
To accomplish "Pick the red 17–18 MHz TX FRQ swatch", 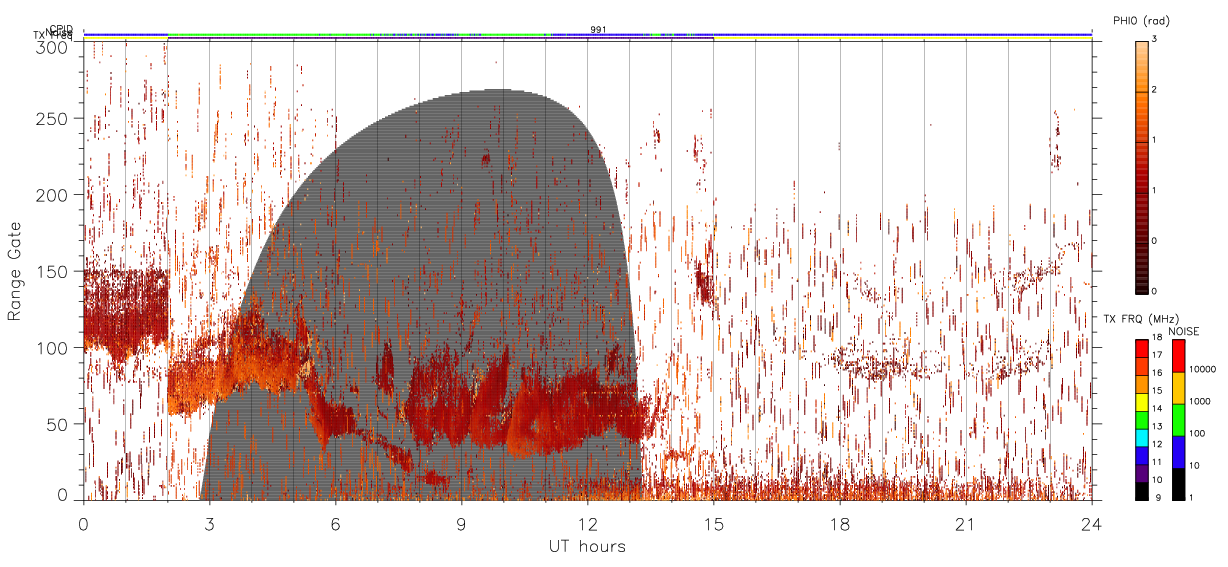I will pyautogui.click(x=1141, y=348).
